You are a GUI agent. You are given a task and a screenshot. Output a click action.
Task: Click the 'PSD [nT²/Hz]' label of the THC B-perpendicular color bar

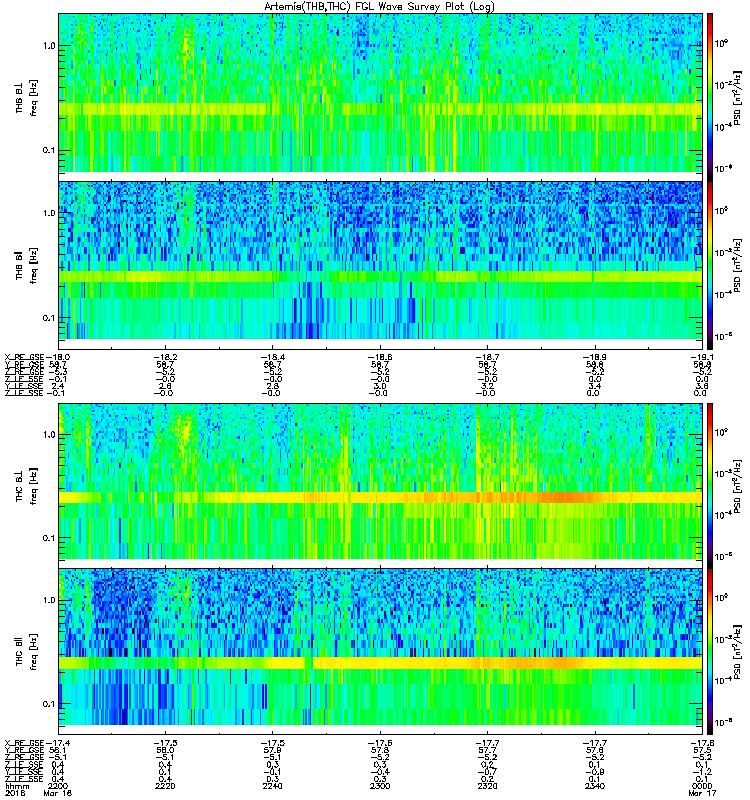738,486
